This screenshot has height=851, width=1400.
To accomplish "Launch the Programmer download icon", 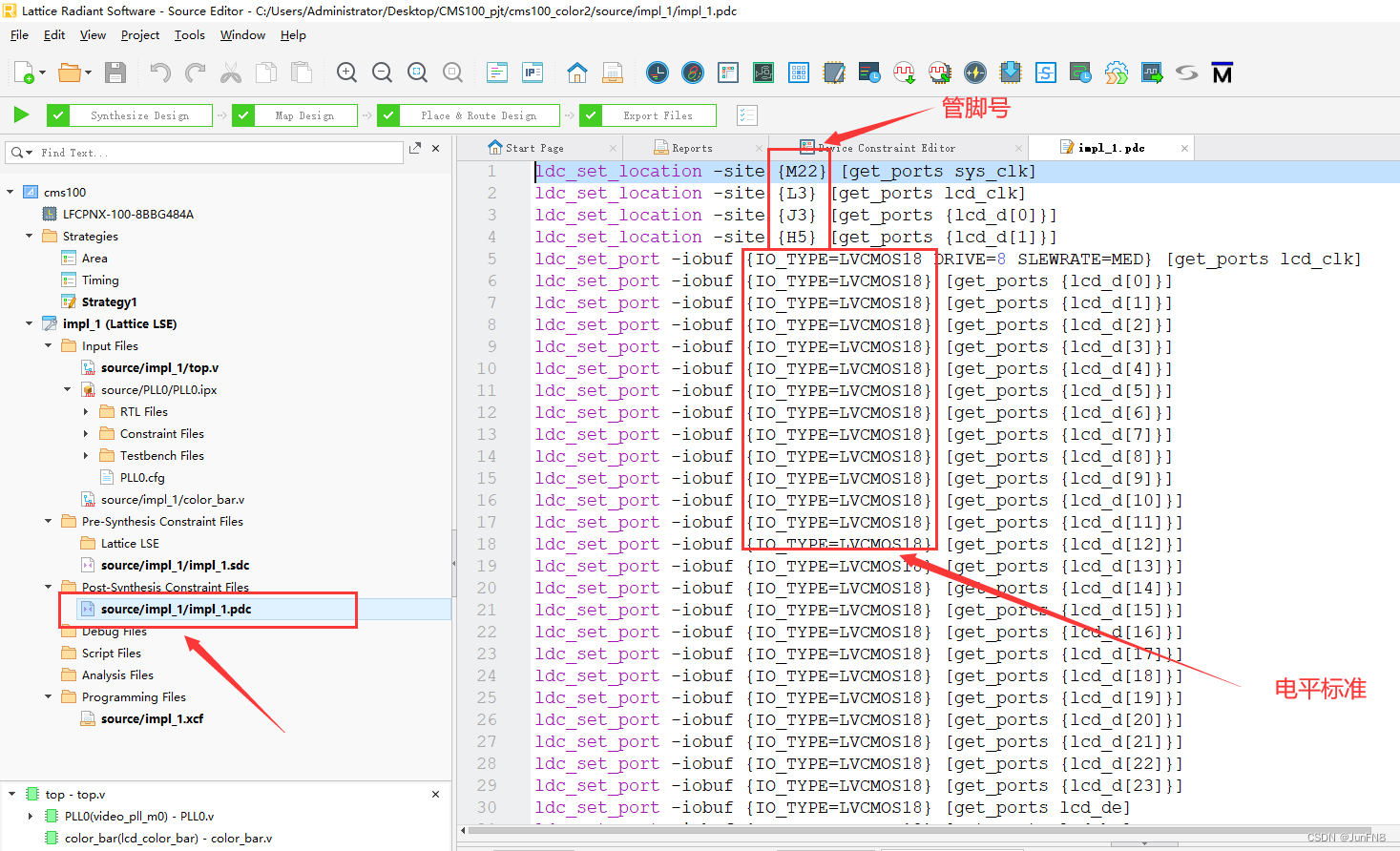I will point(1010,72).
